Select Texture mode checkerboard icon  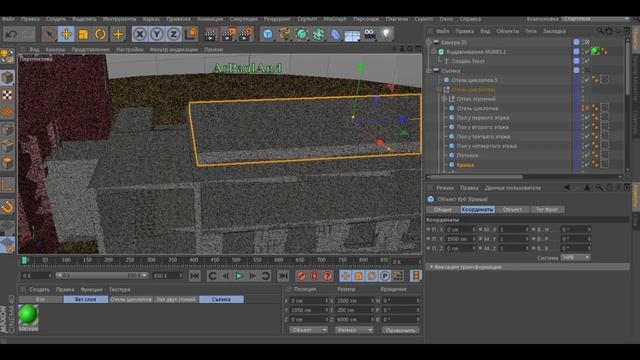click(x=7, y=95)
